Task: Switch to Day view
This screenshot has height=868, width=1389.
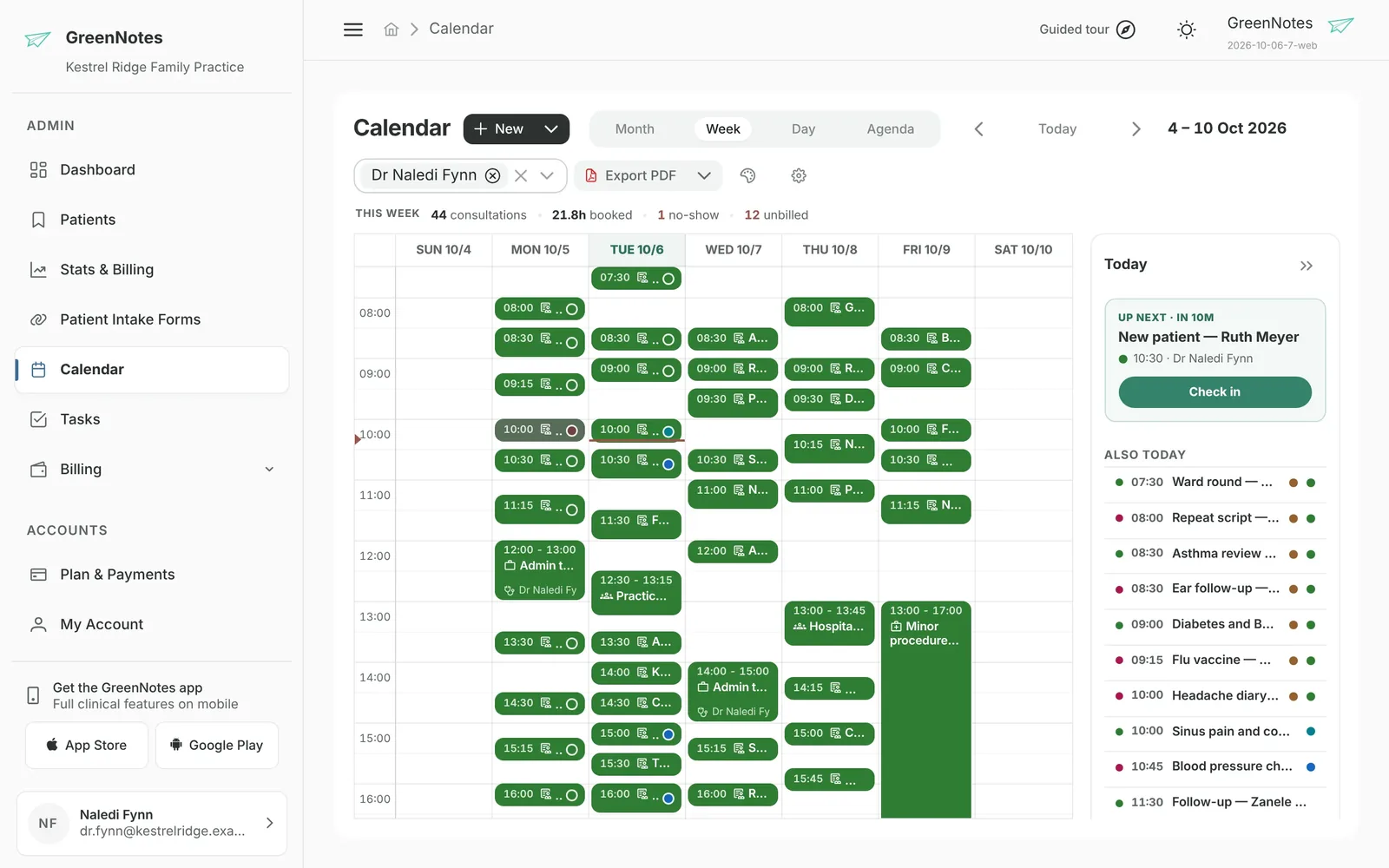Action: tap(803, 129)
